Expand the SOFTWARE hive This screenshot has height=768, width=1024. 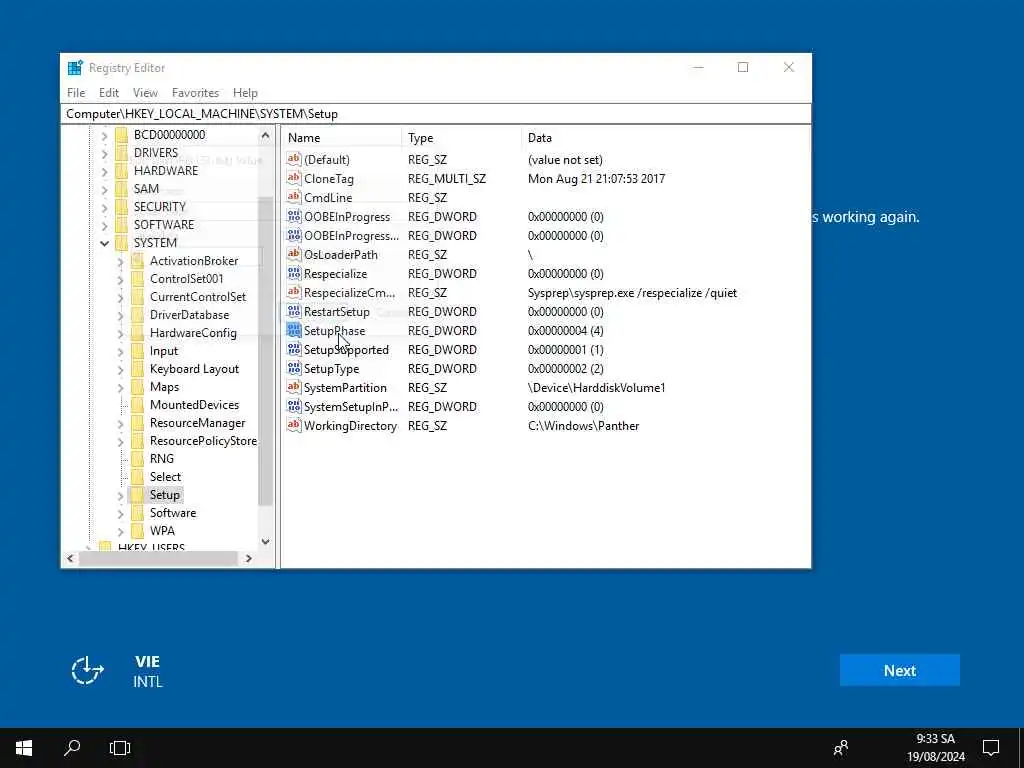pyautogui.click(x=104, y=225)
